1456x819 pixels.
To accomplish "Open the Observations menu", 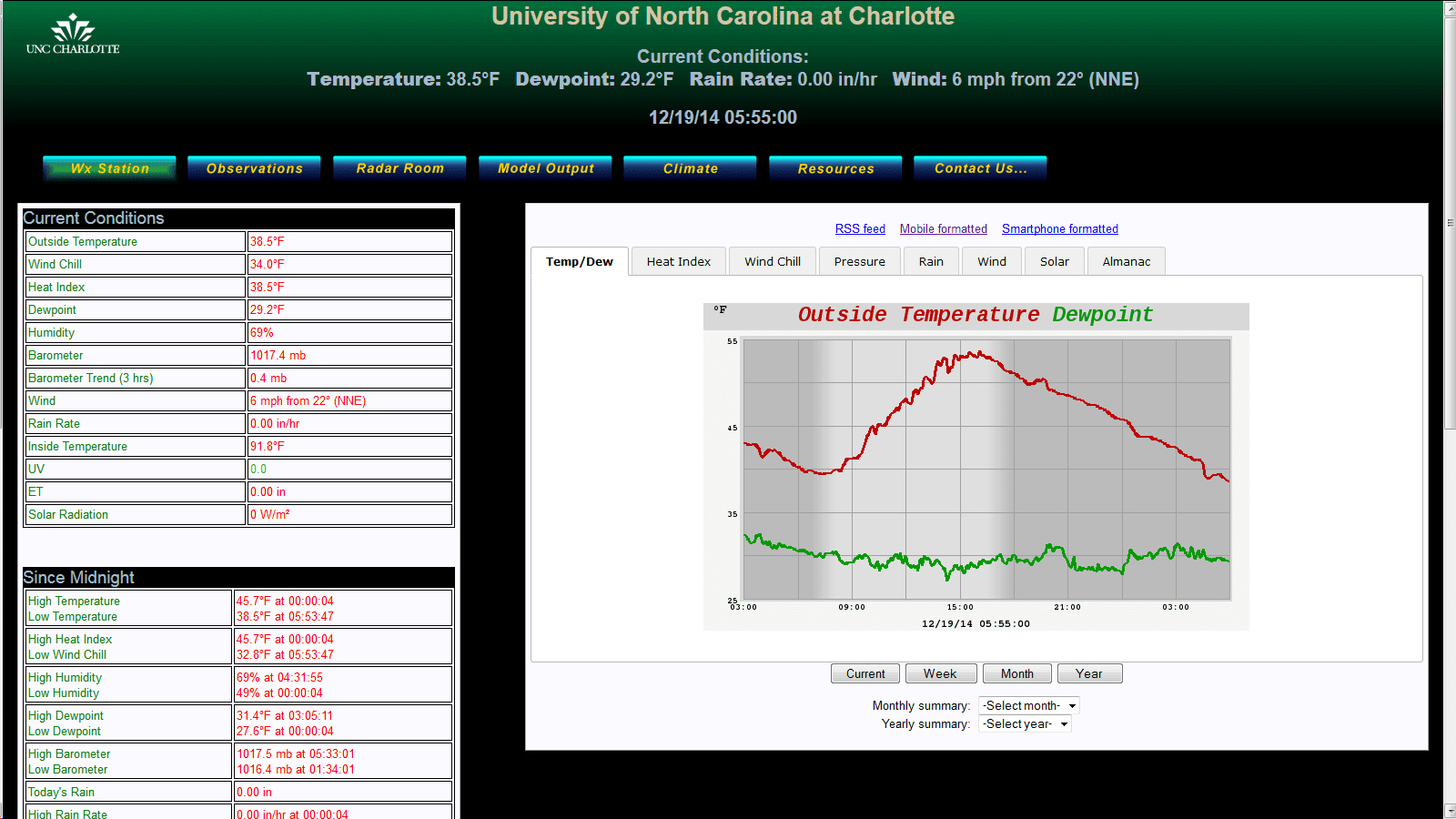I will [x=254, y=168].
